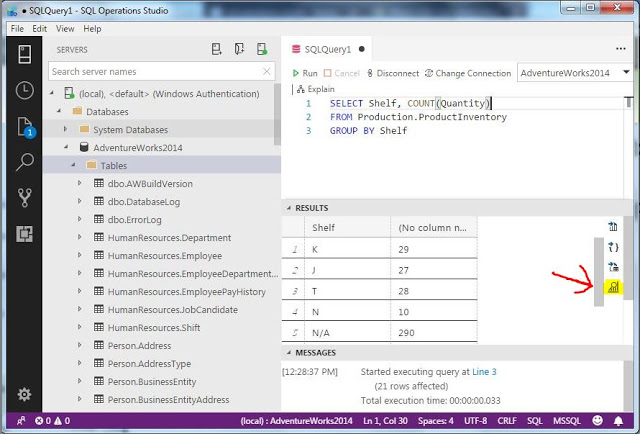Click UTF-8 encoding in status bar

click(x=476, y=421)
